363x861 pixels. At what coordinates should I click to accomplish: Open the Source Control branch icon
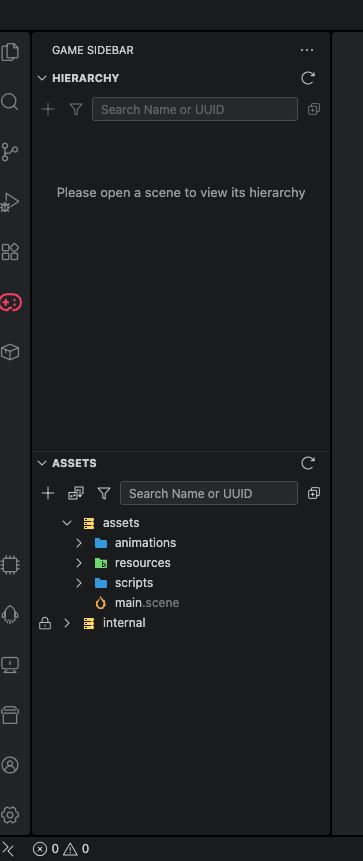(x=10, y=152)
